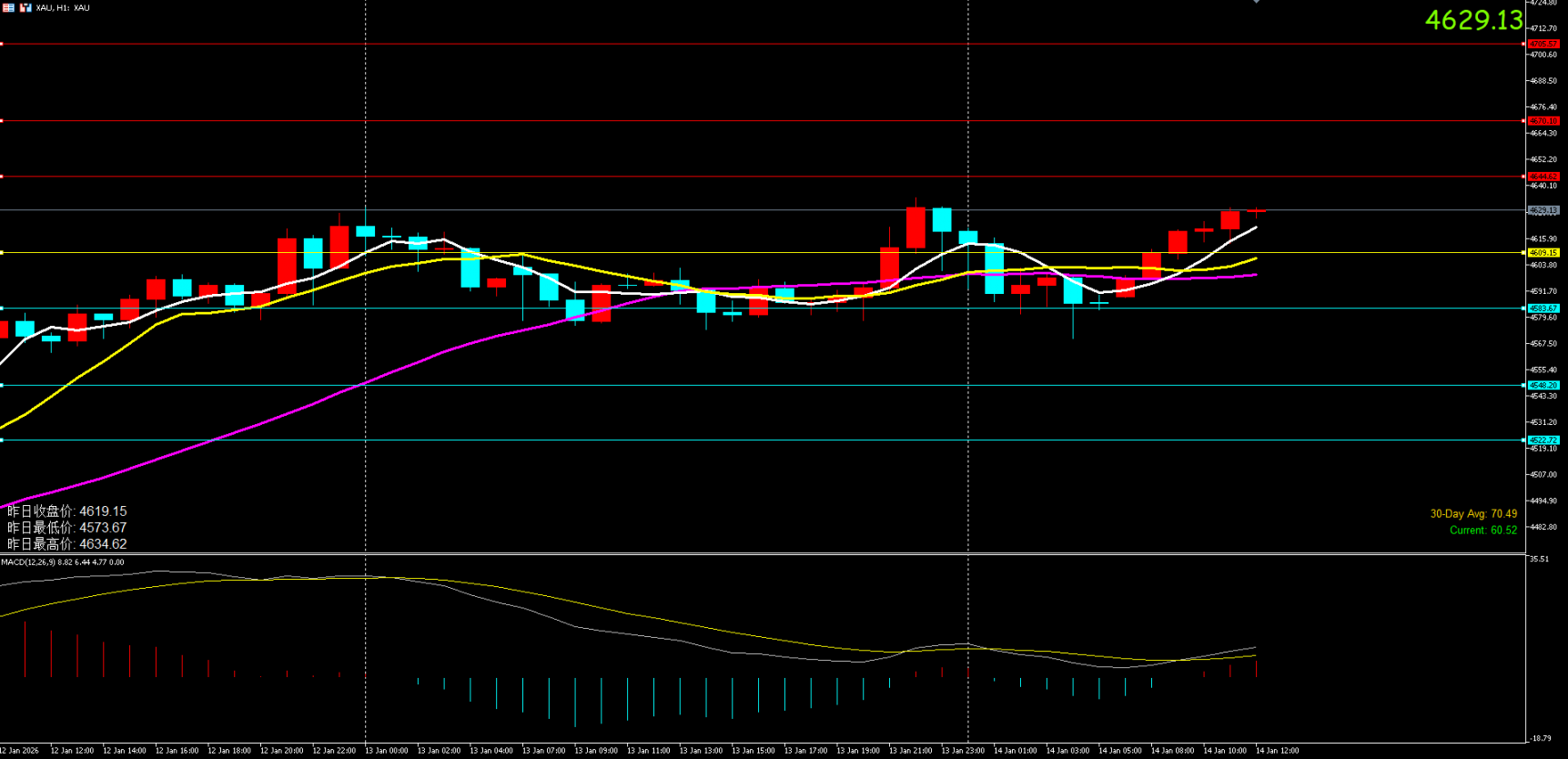1568x759 pixels.
Task: Click the cyan 4522.72 support level label
Action: click(1543, 440)
